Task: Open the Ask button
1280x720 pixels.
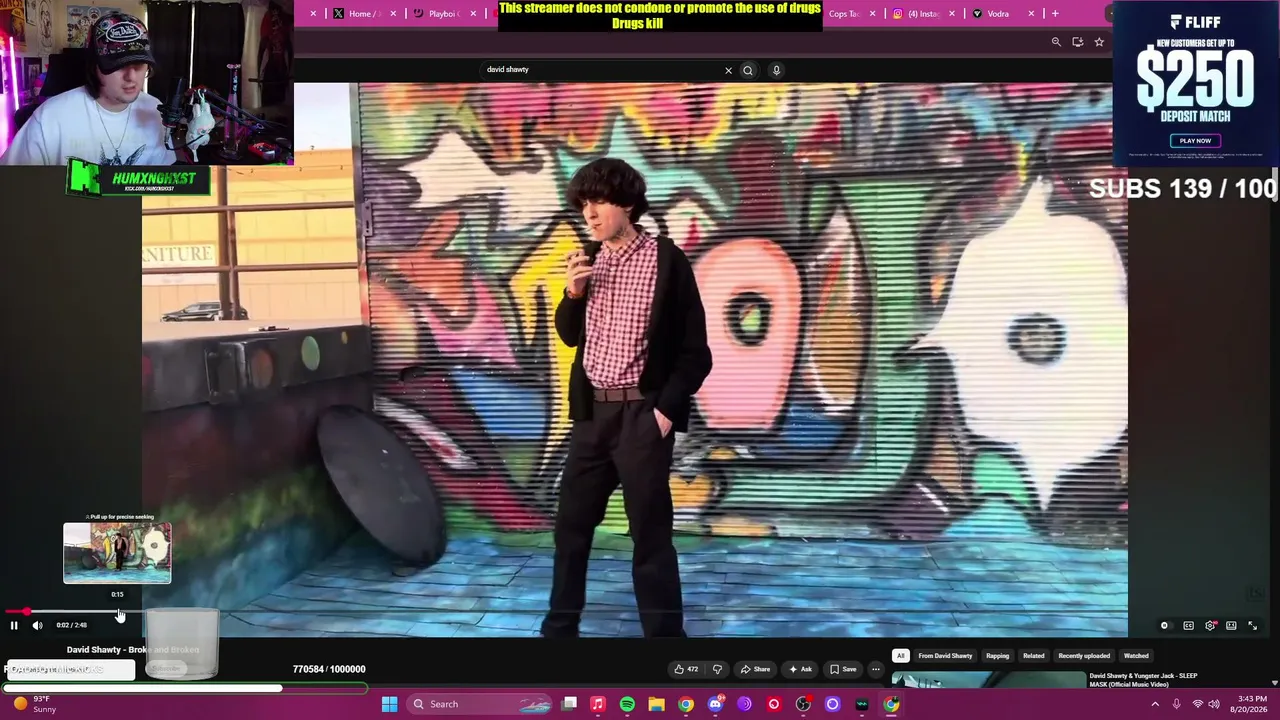Action: click(x=800, y=669)
